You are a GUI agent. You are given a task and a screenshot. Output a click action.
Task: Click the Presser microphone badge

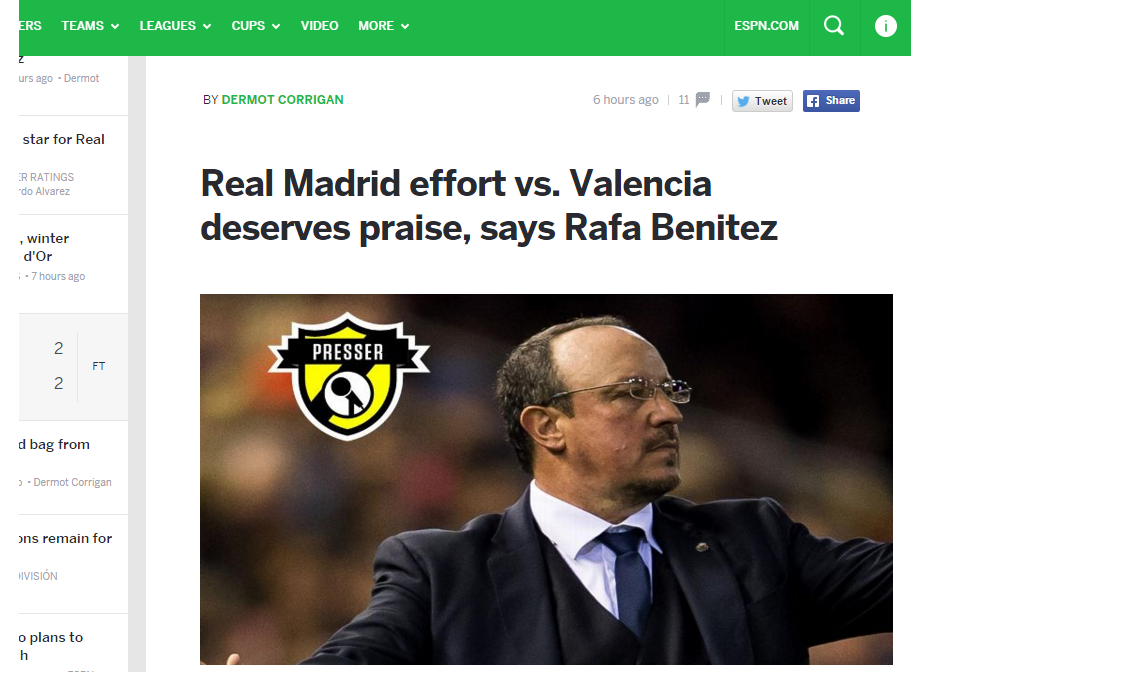point(348,376)
